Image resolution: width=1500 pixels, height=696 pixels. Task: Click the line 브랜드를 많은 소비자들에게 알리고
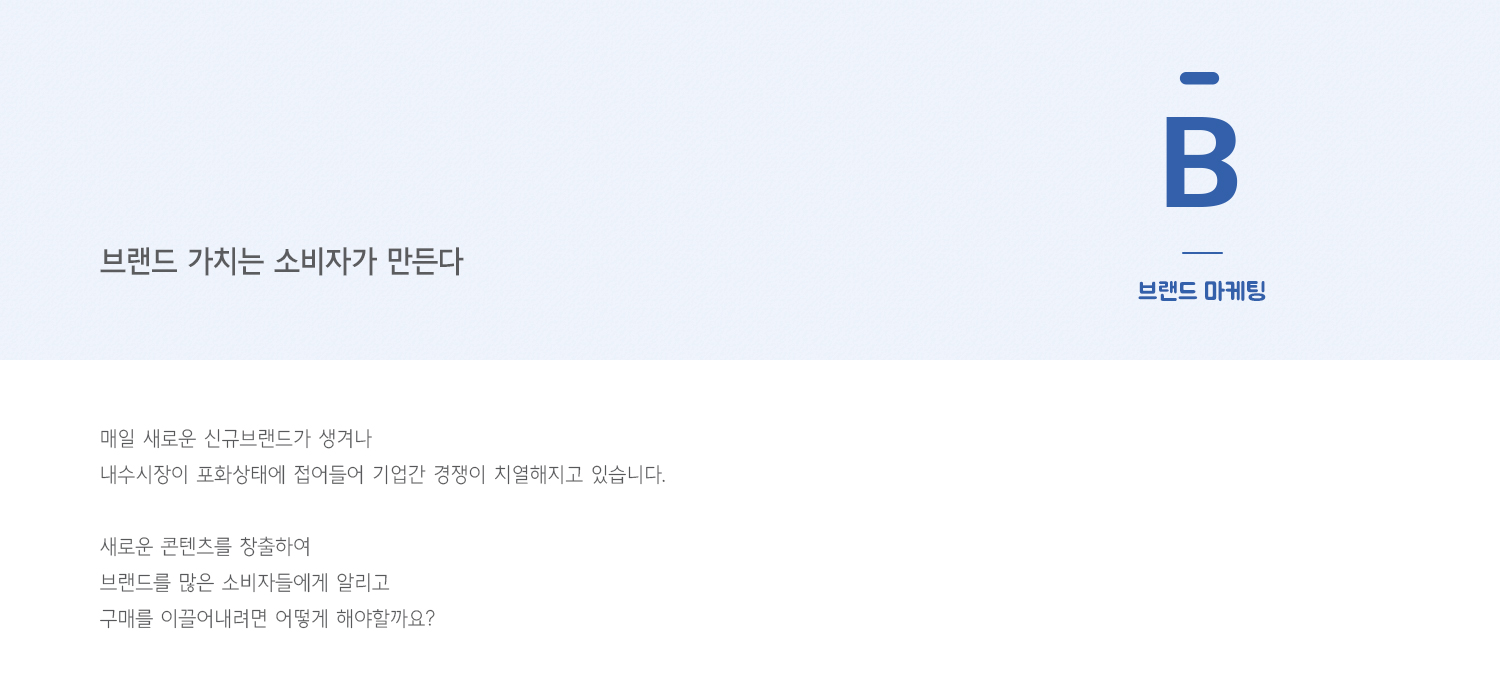(245, 583)
